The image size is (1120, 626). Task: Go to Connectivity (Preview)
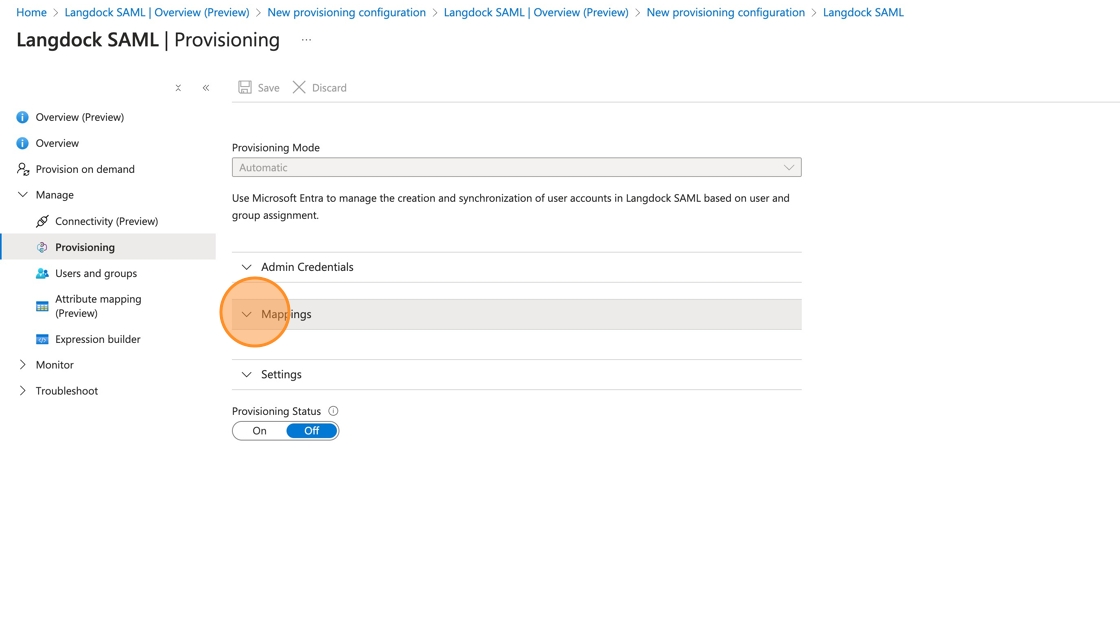(106, 222)
